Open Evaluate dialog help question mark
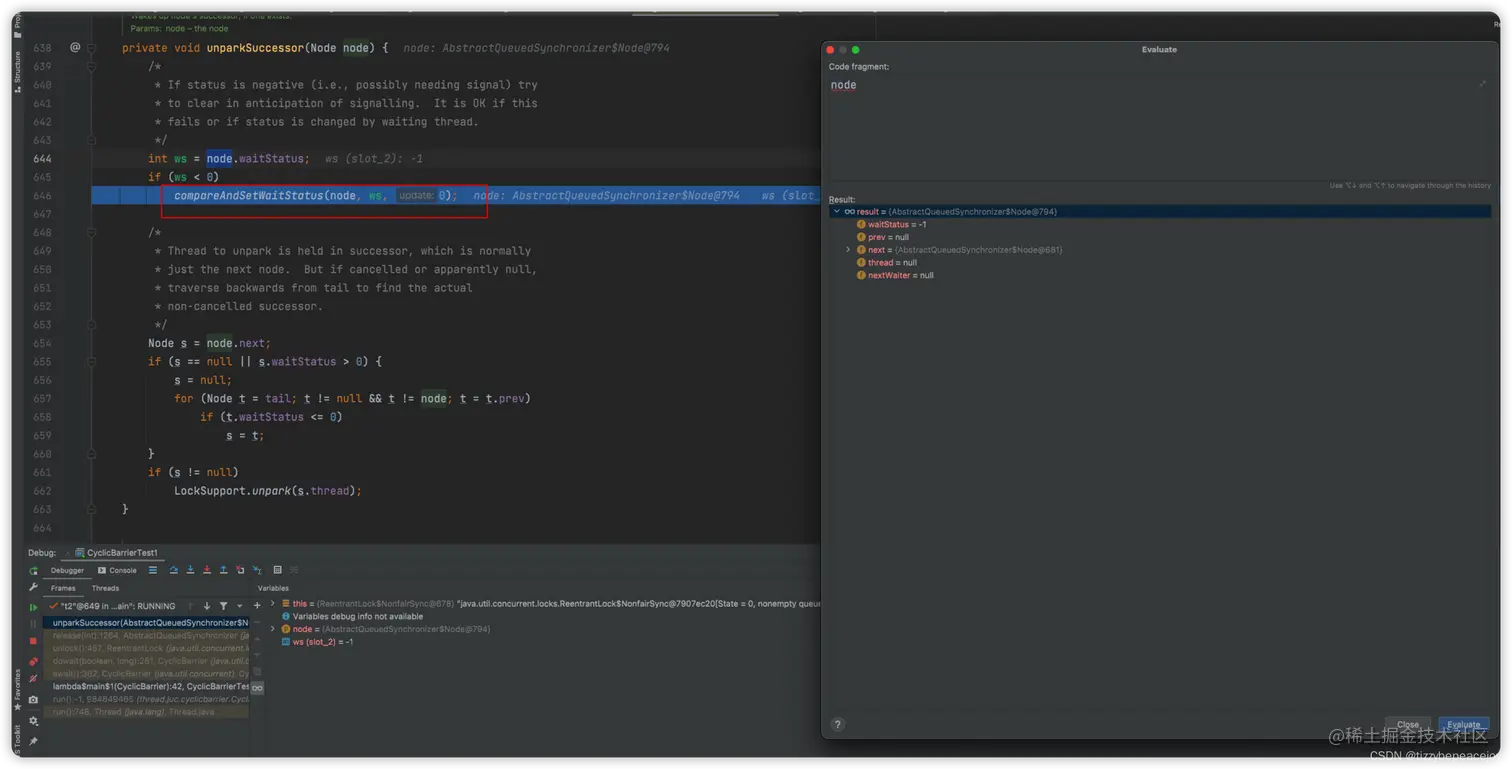1512x769 pixels. tap(838, 725)
